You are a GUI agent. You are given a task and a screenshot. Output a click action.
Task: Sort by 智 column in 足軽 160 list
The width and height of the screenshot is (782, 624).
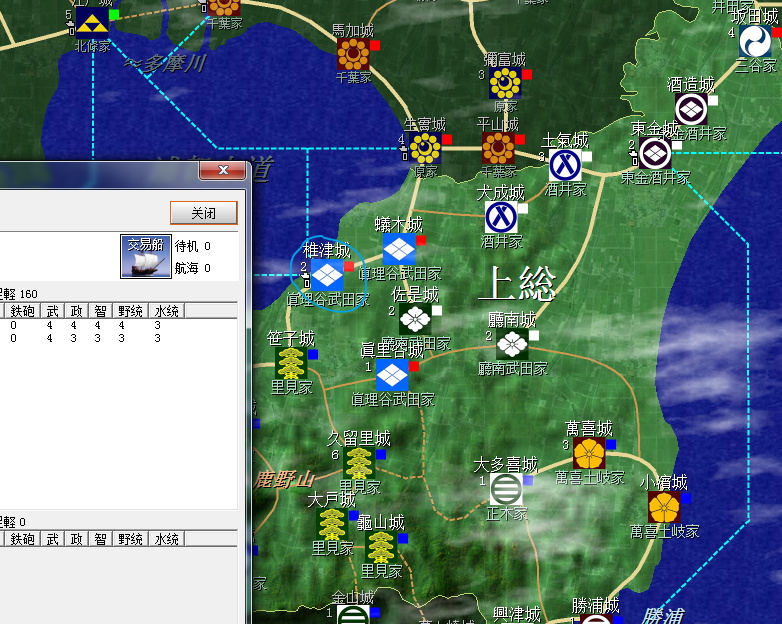click(100, 311)
